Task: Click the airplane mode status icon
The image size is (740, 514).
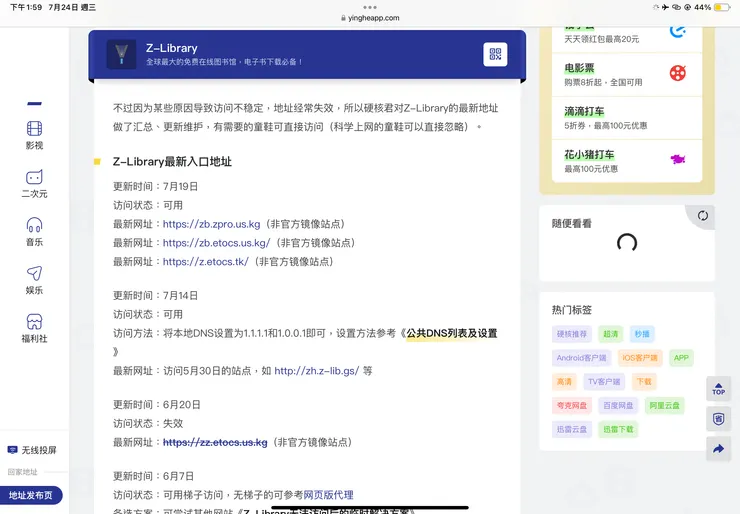Action: [x=665, y=7]
